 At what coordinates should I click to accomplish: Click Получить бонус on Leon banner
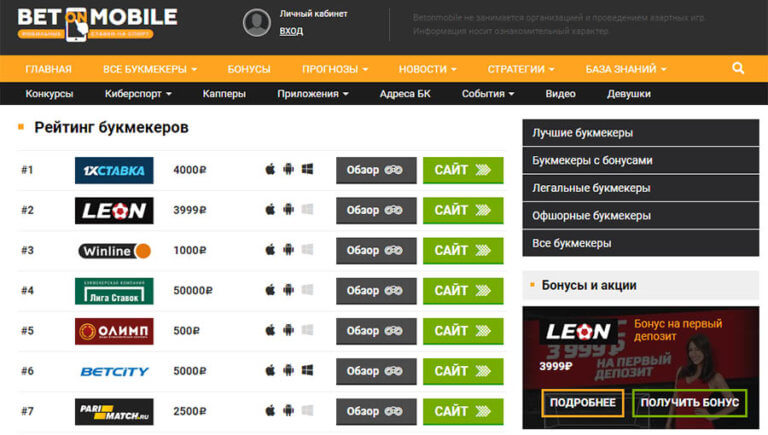[x=689, y=402]
